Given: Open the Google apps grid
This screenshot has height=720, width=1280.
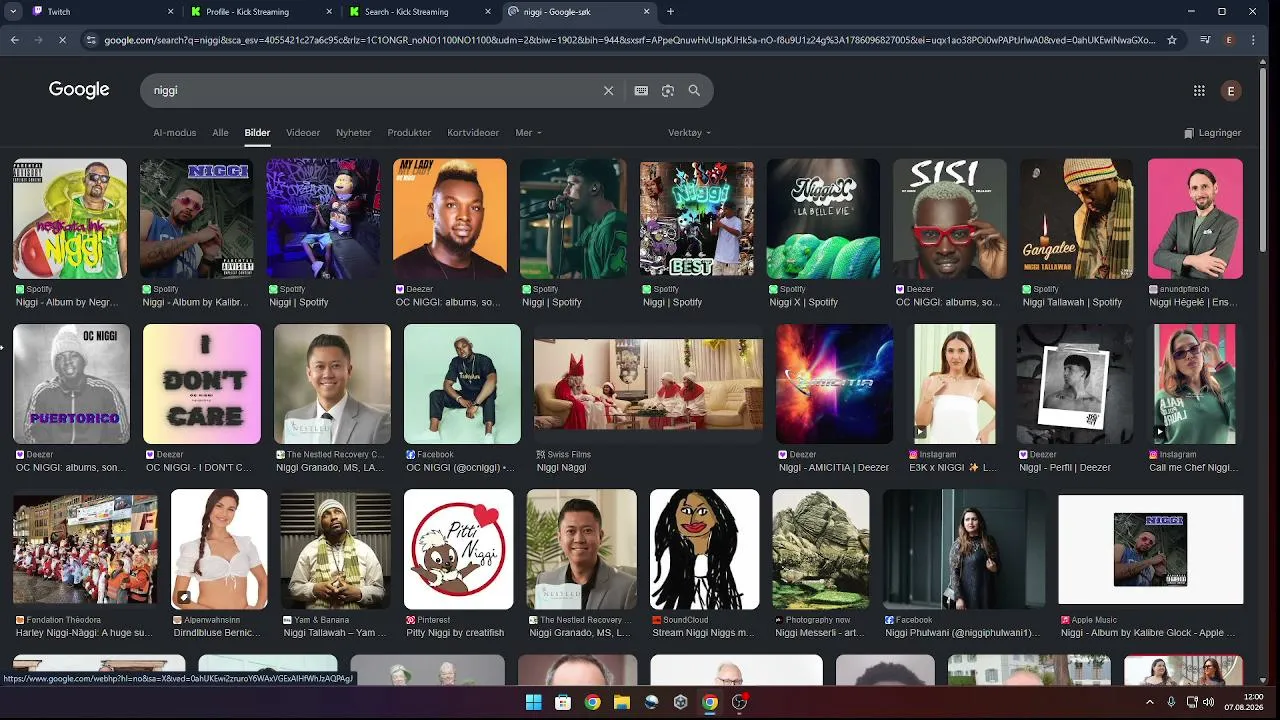Looking at the screenshot, I should click(1199, 91).
